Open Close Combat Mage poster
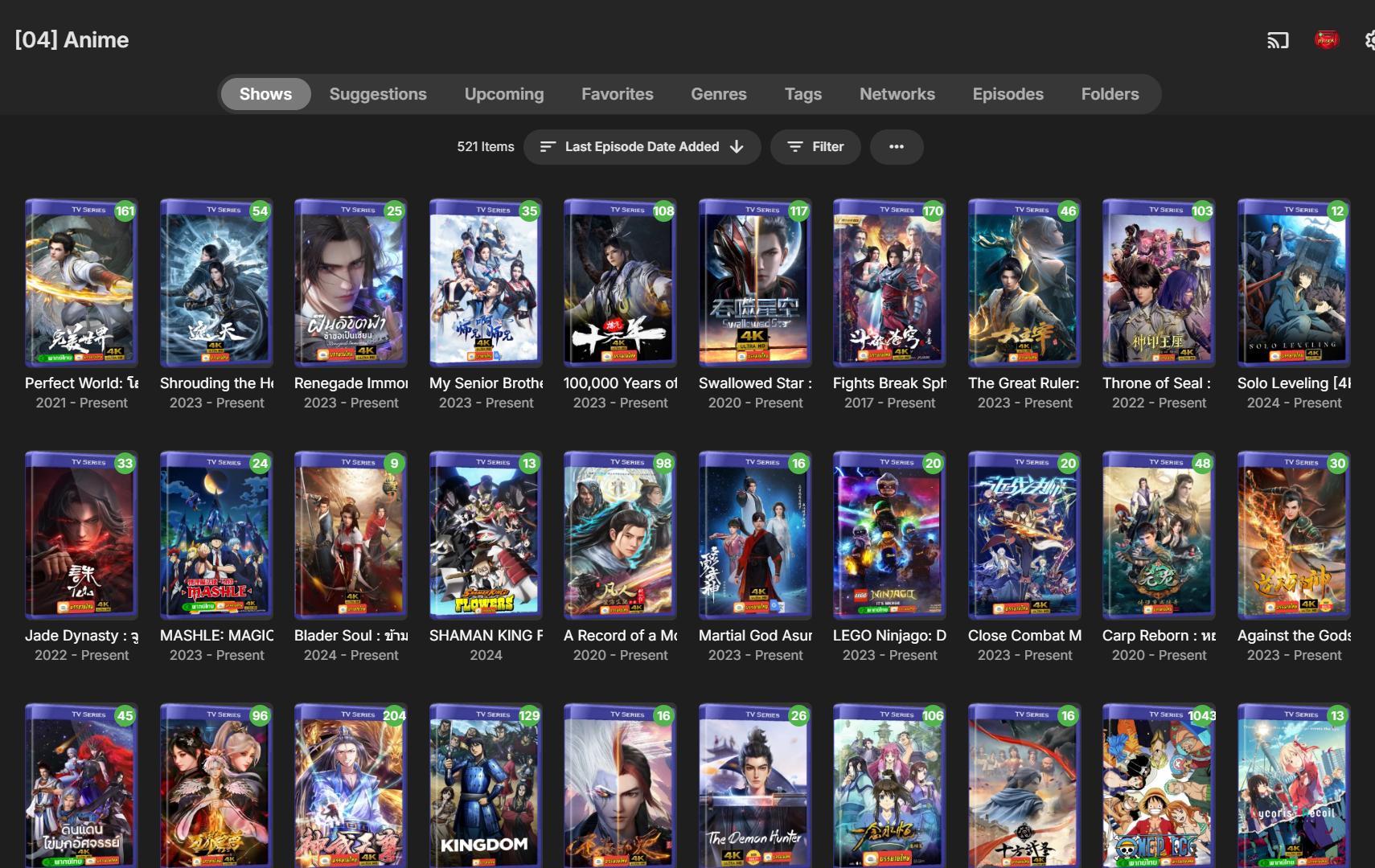This screenshot has height=868, width=1375. coord(1024,535)
